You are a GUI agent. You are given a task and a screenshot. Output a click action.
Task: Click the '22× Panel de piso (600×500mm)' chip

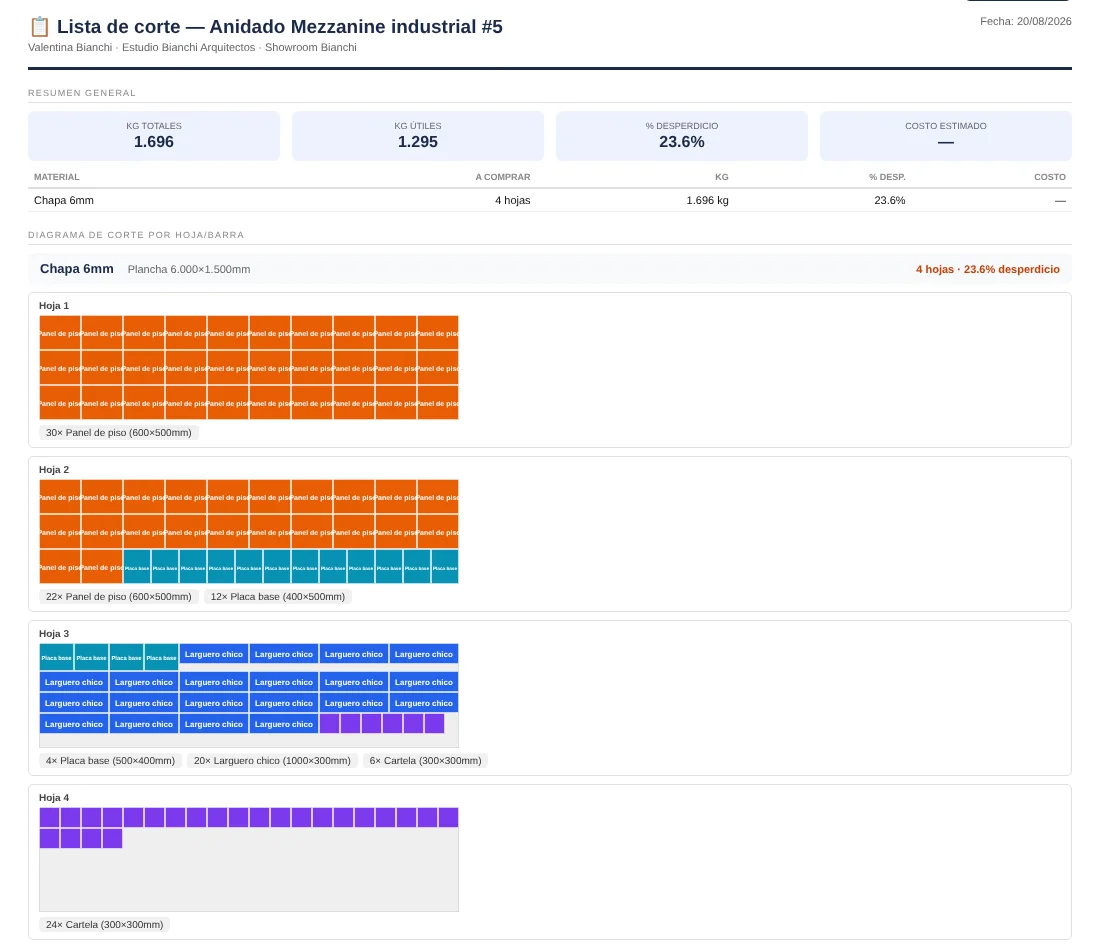pyautogui.click(x=119, y=597)
